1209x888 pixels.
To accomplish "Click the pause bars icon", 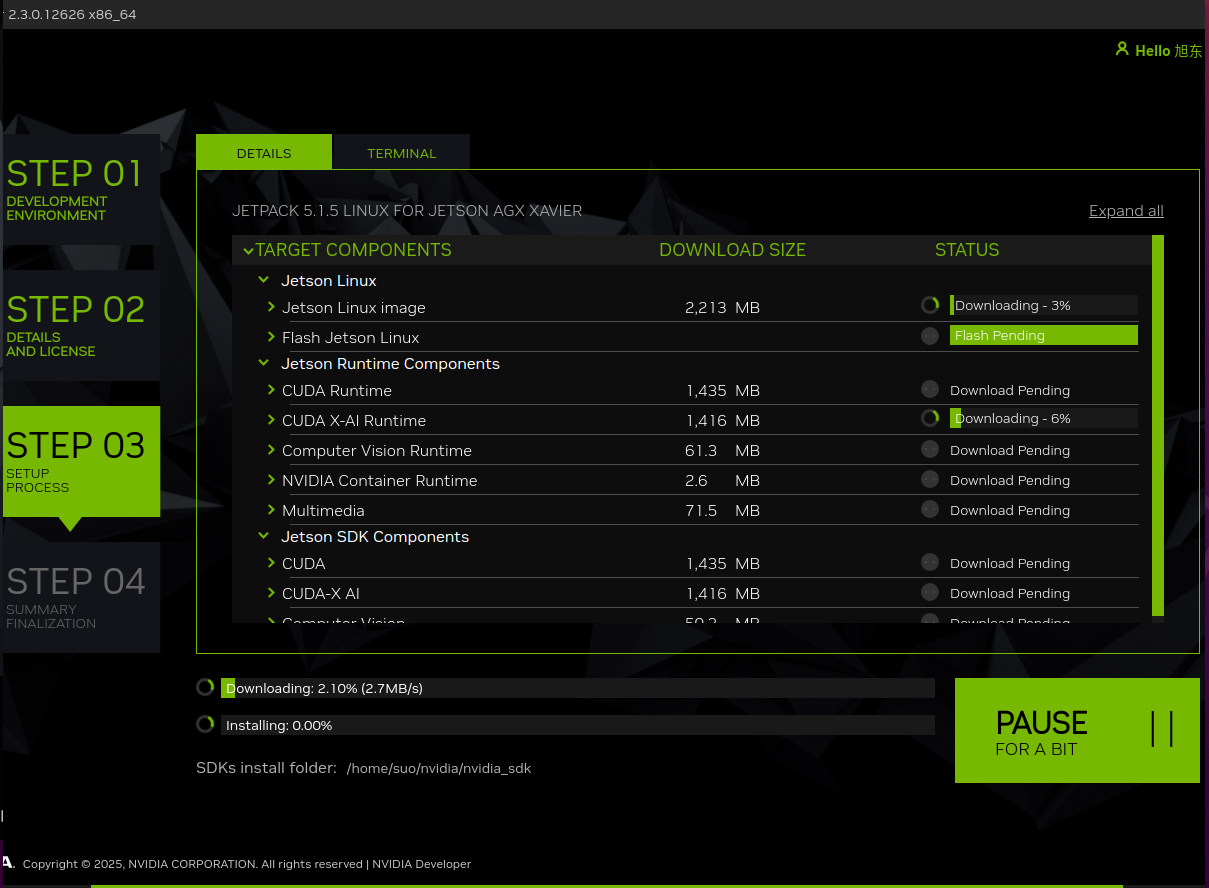I will [x=1162, y=728].
